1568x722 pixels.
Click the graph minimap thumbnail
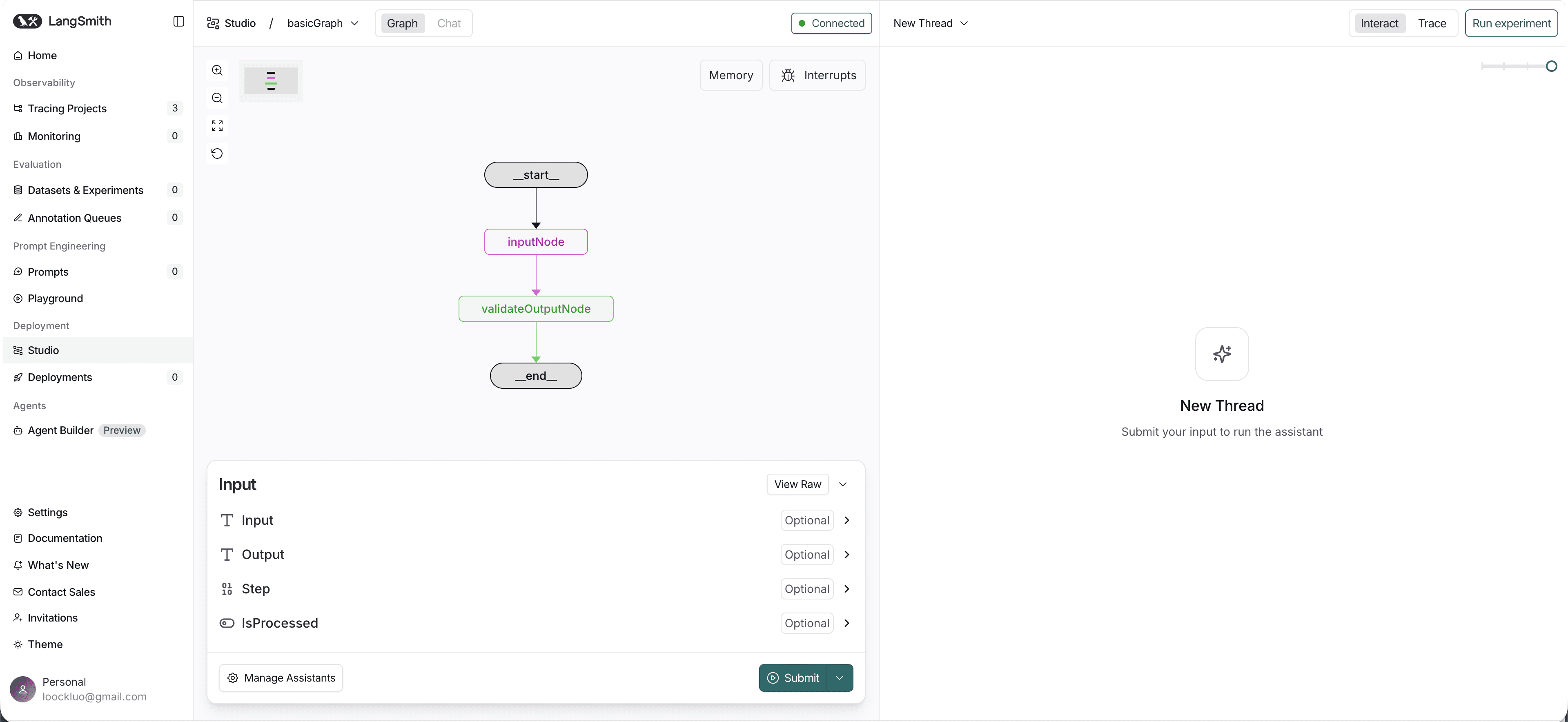tap(271, 81)
